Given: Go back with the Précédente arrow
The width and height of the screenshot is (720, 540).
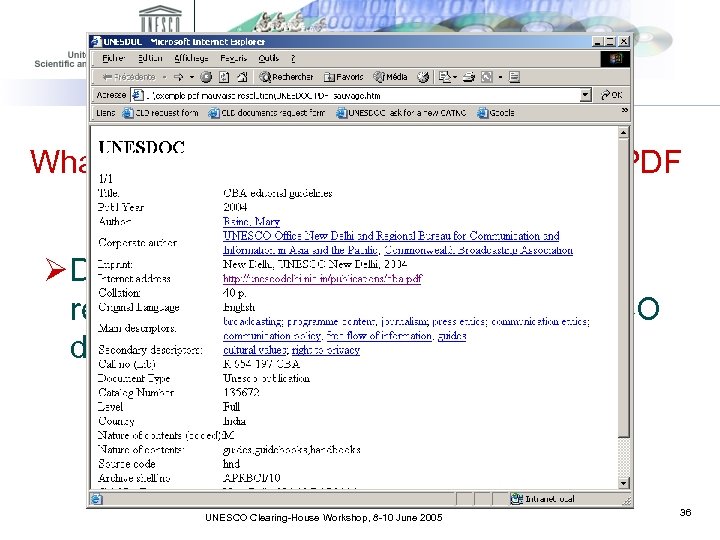Looking at the screenshot, I should (129, 77).
